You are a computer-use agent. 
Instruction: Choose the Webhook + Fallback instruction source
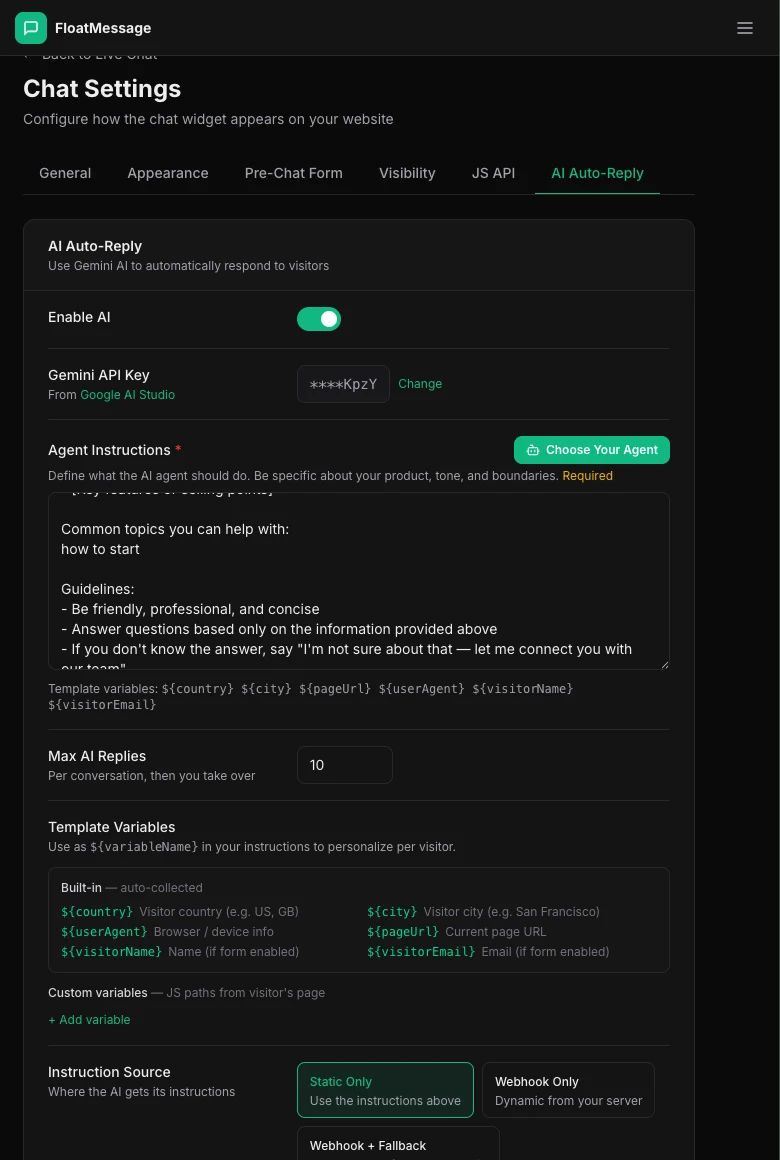coord(398,1146)
